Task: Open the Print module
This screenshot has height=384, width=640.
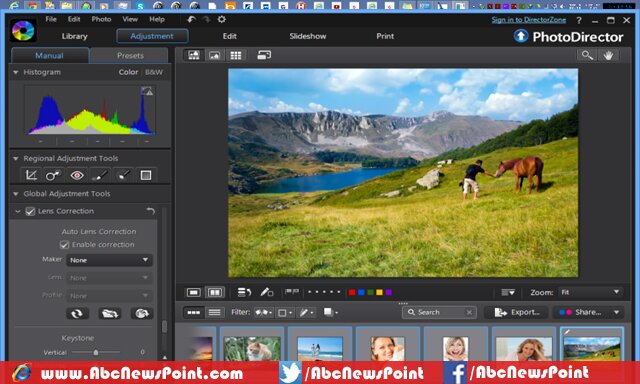Action: coord(385,36)
